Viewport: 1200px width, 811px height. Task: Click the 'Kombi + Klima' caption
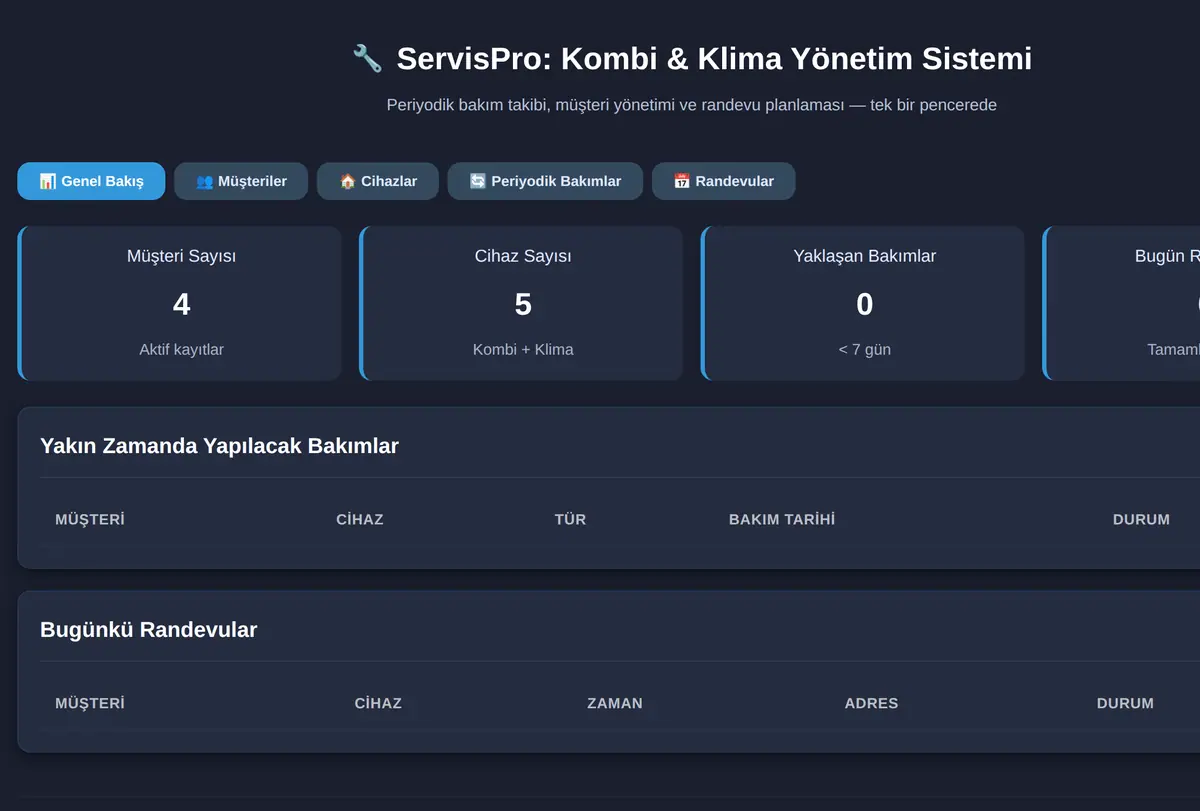tap(523, 349)
